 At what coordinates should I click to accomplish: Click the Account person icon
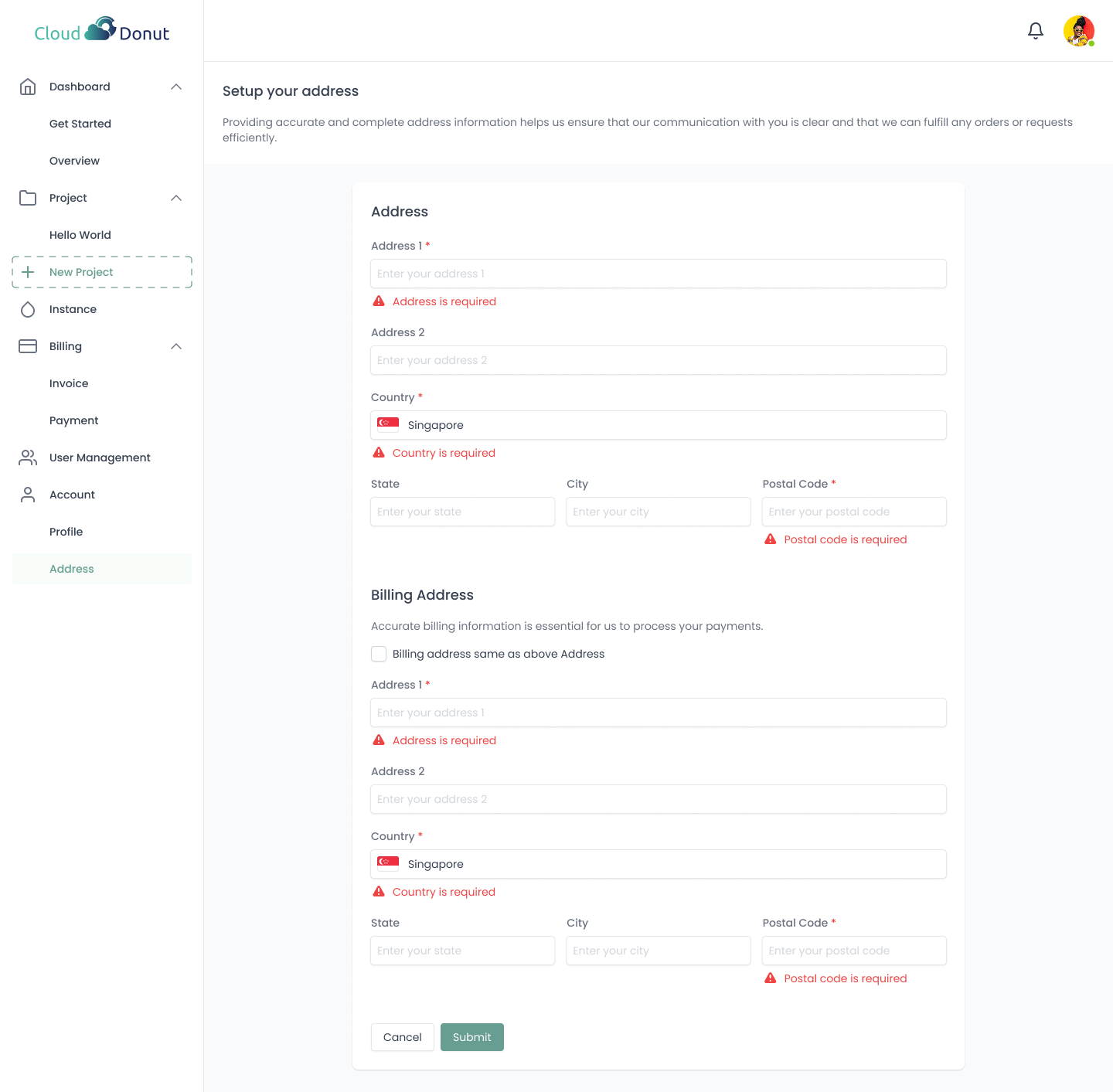coord(28,495)
